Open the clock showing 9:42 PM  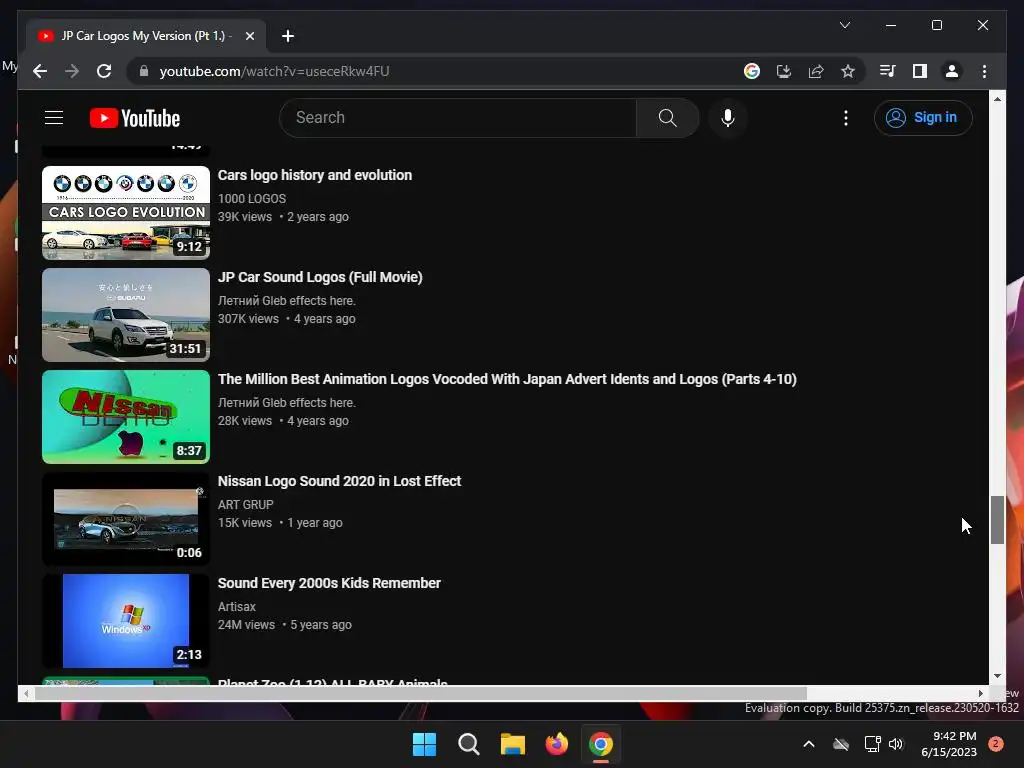pyautogui.click(x=949, y=744)
